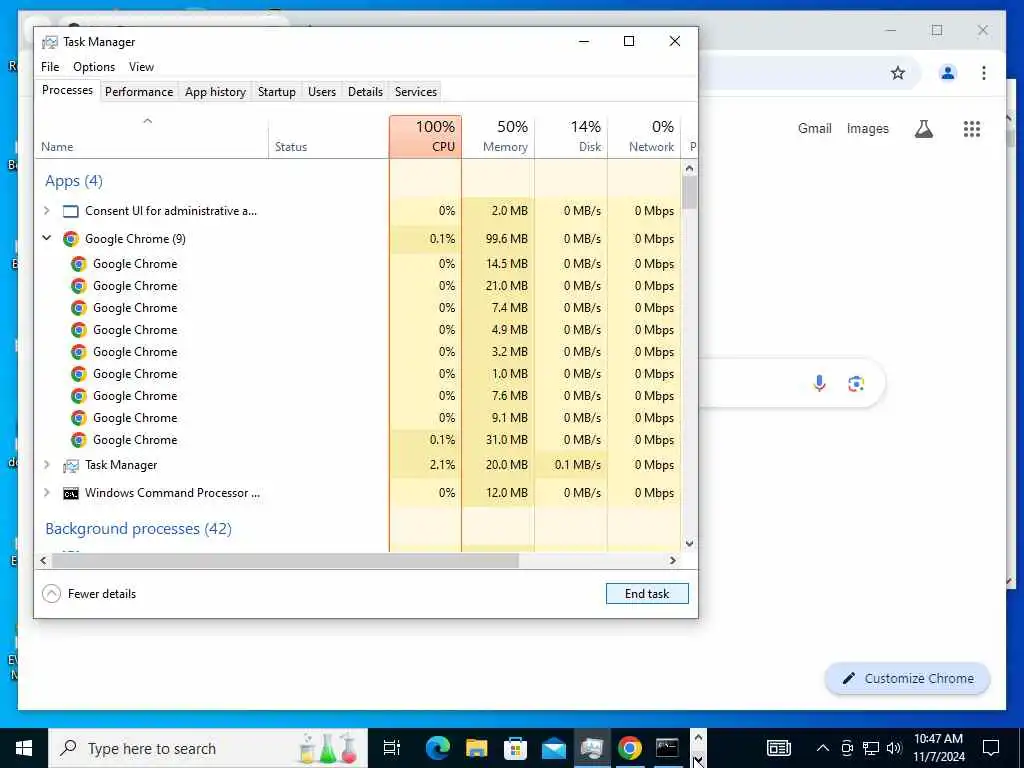Sort by the Network column header
1024x768 pixels.
(x=645, y=136)
